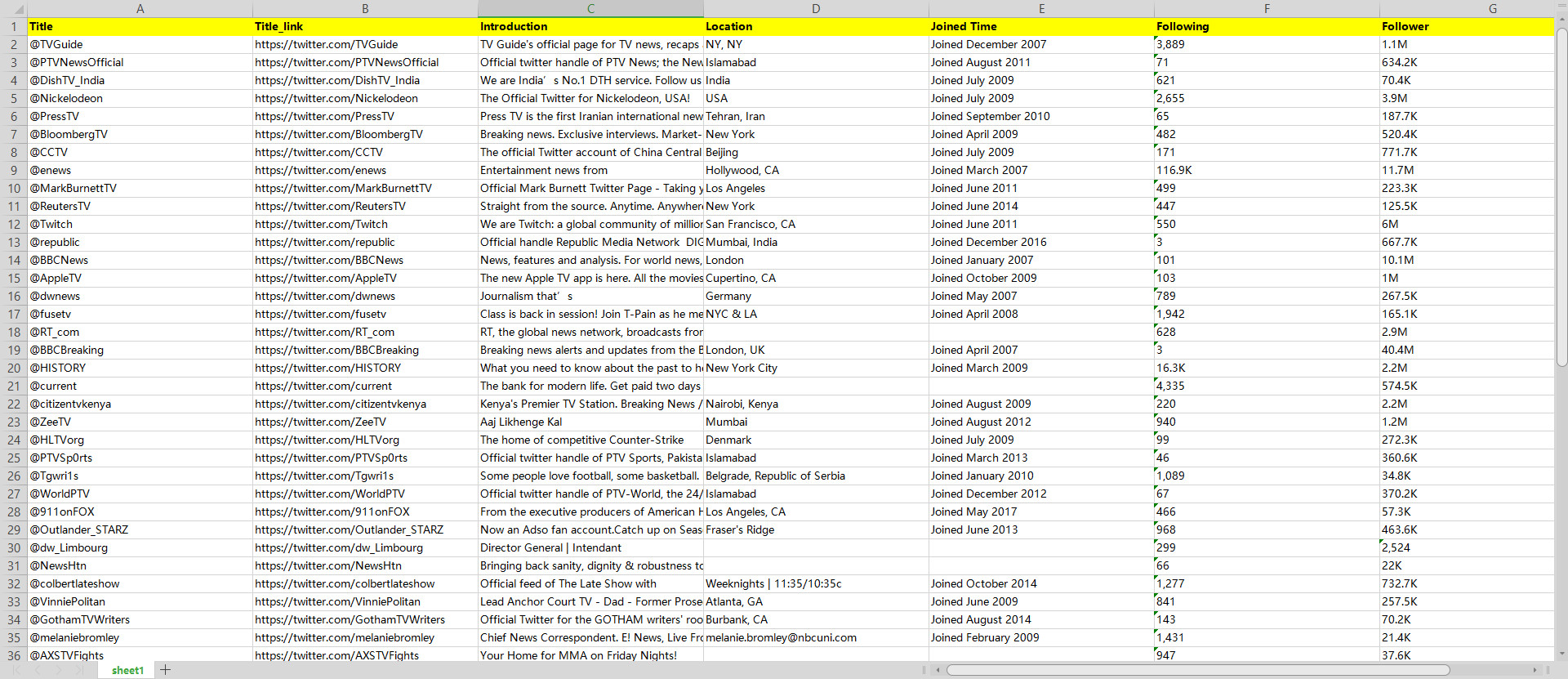Click the 'Introduction' header cell
Image resolution: width=1568 pixels, height=679 pixels.
point(590,26)
